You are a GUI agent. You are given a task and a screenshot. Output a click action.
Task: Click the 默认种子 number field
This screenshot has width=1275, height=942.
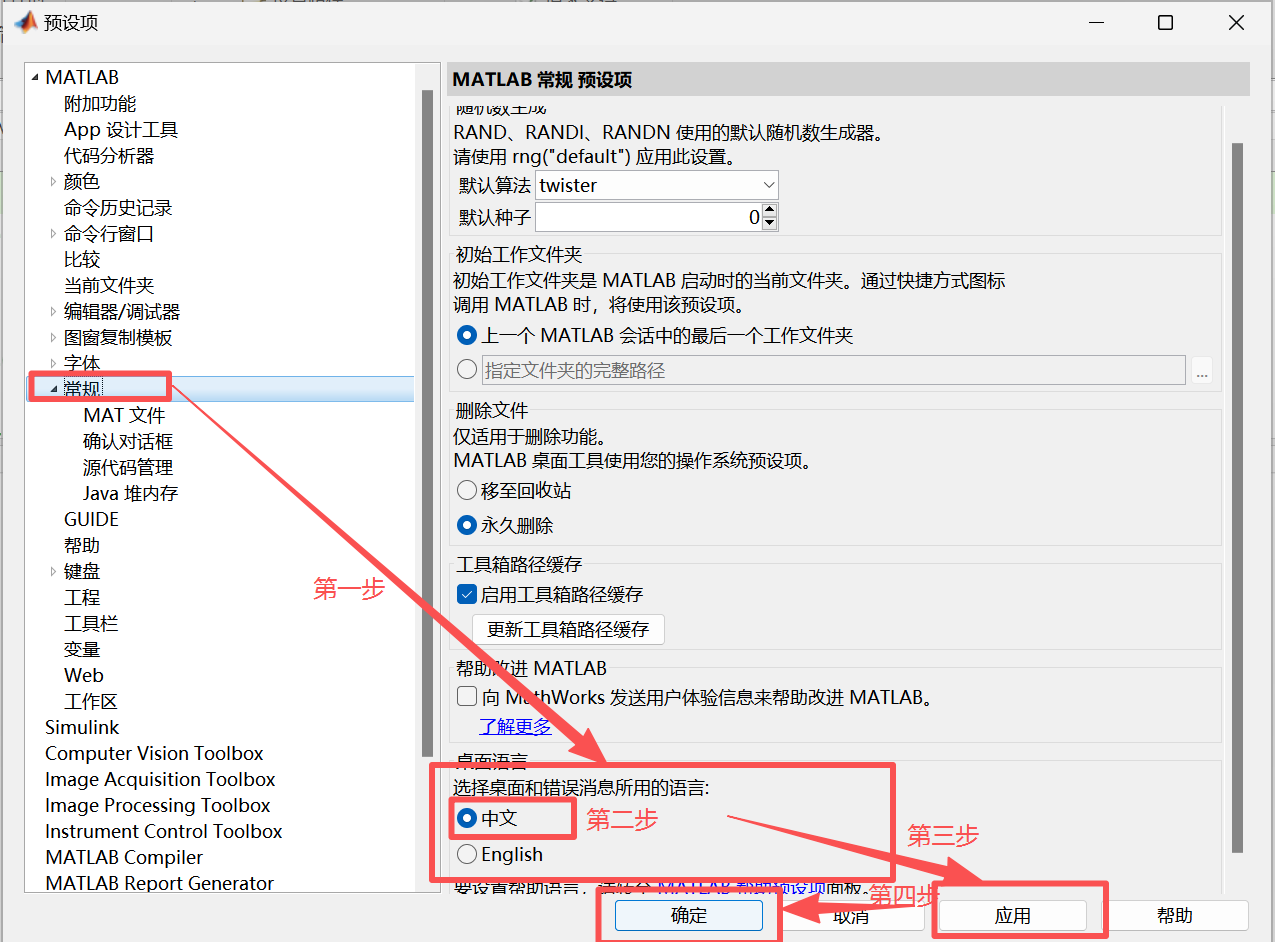(649, 217)
